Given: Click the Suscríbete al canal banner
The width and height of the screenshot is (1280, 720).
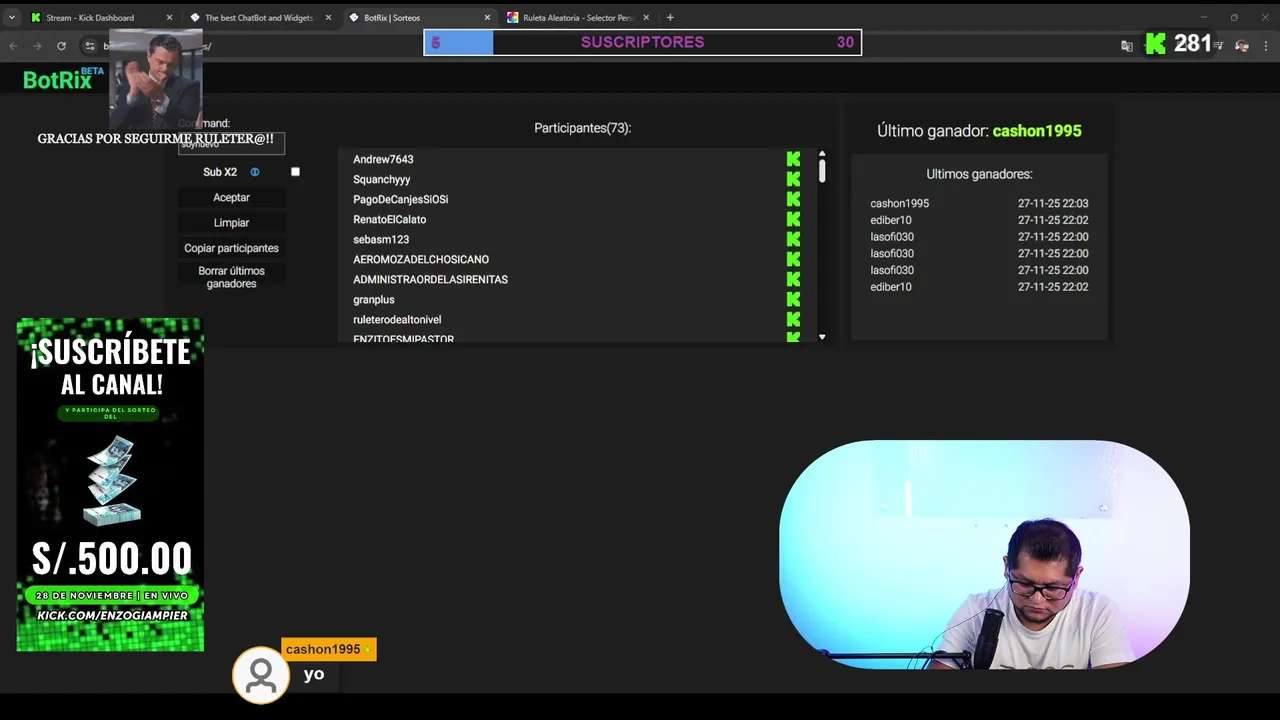Looking at the screenshot, I should tap(110, 485).
